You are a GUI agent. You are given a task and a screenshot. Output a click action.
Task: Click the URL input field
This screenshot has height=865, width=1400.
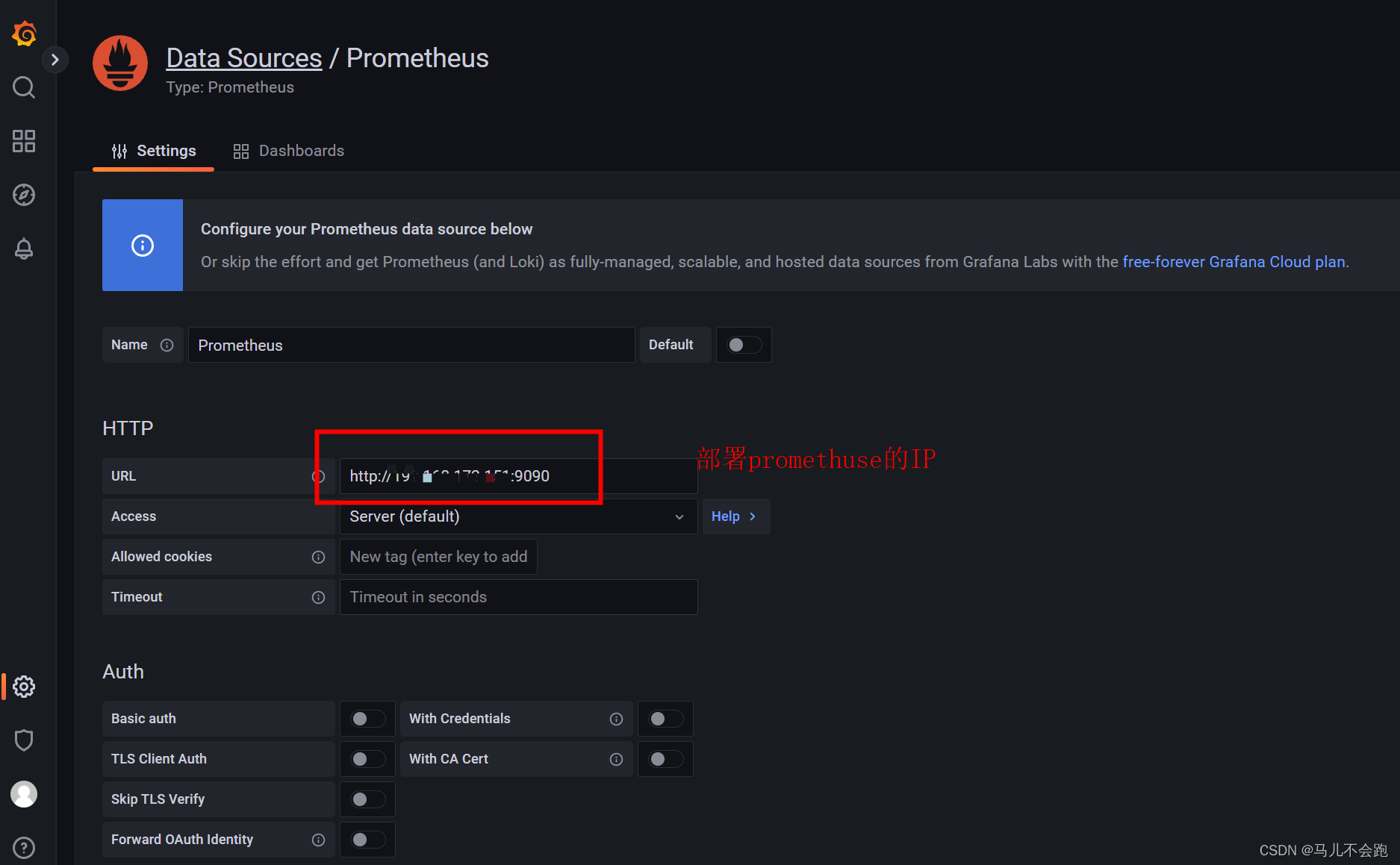pos(519,476)
